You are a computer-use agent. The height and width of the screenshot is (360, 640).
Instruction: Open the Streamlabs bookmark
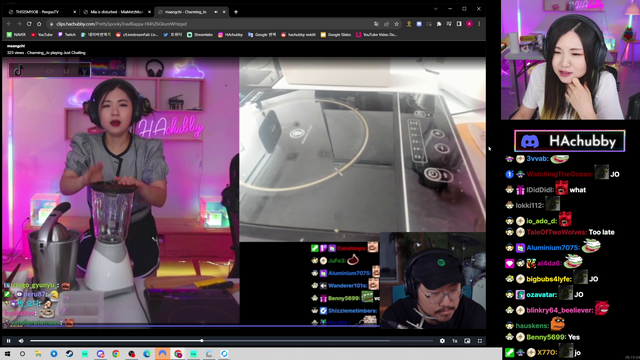point(200,35)
